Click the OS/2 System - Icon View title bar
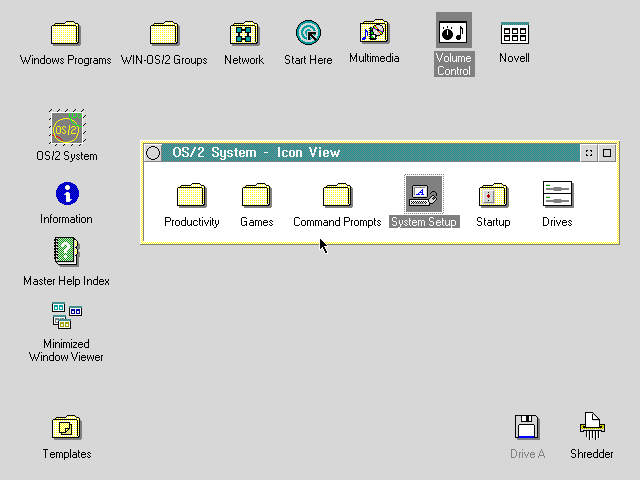This screenshot has height=480, width=640. point(371,153)
